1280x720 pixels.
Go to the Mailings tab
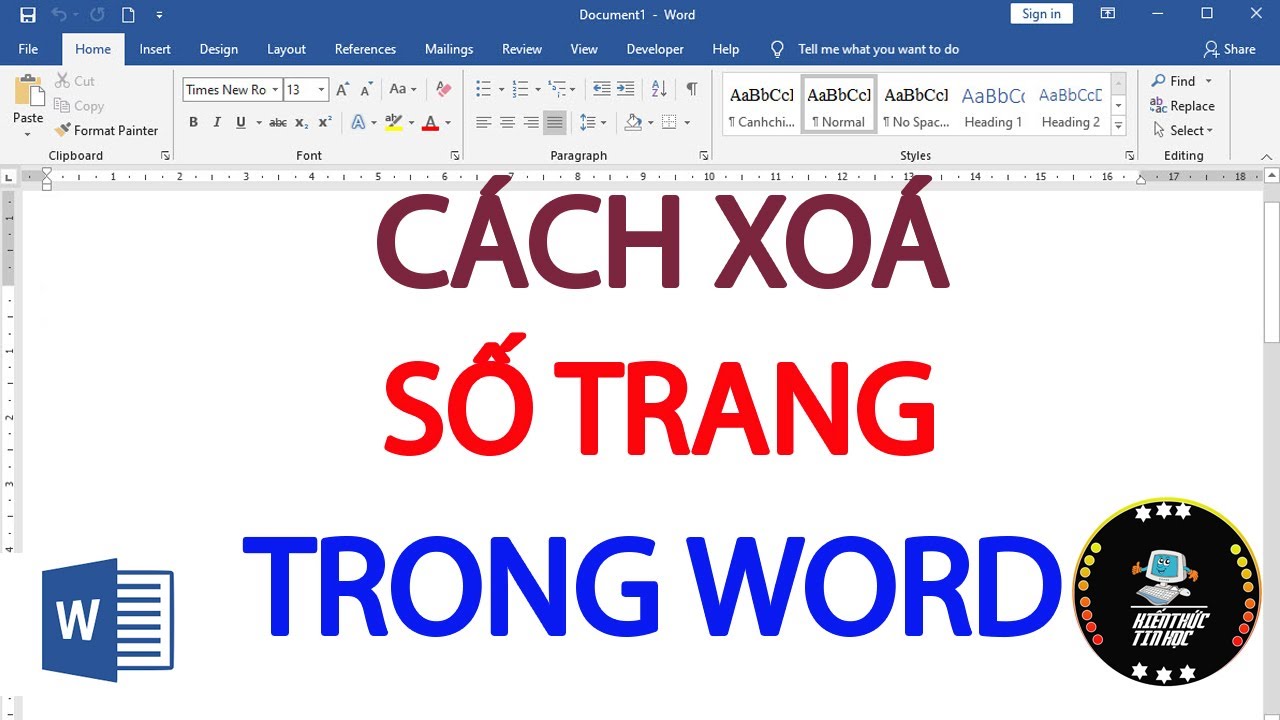pos(449,49)
